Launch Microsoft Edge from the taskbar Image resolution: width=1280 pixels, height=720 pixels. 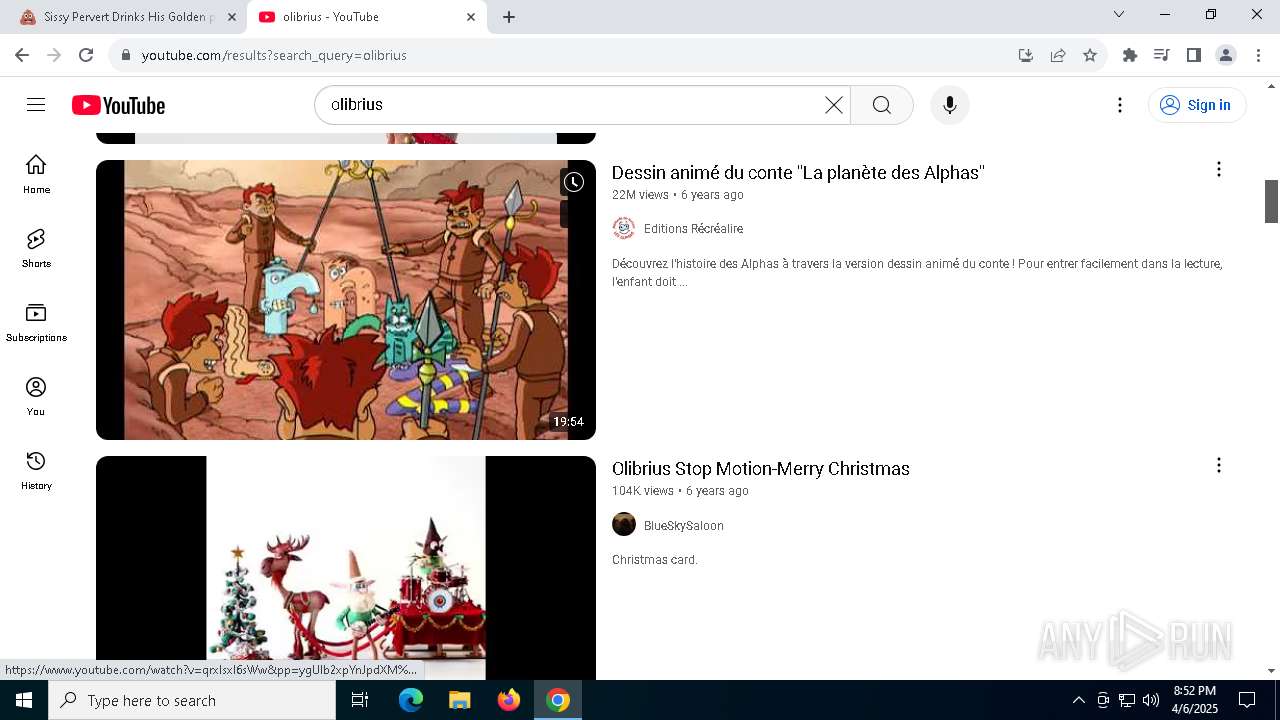coord(411,700)
